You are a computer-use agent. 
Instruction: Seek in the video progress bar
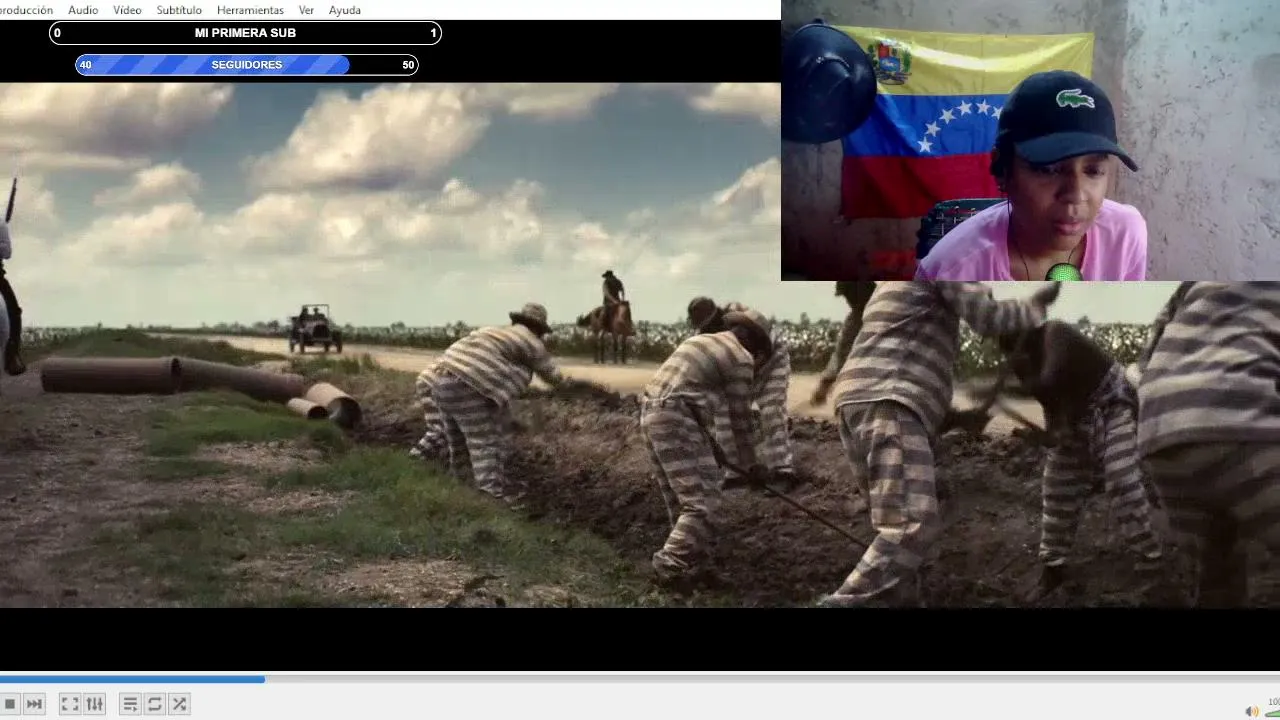640,679
